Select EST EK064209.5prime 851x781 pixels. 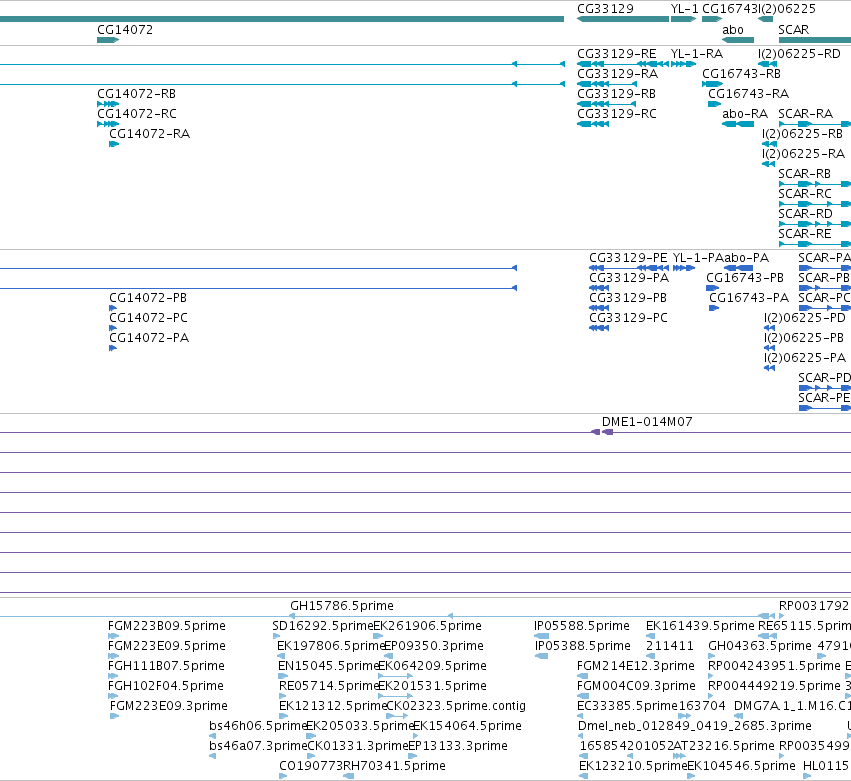pos(396,676)
